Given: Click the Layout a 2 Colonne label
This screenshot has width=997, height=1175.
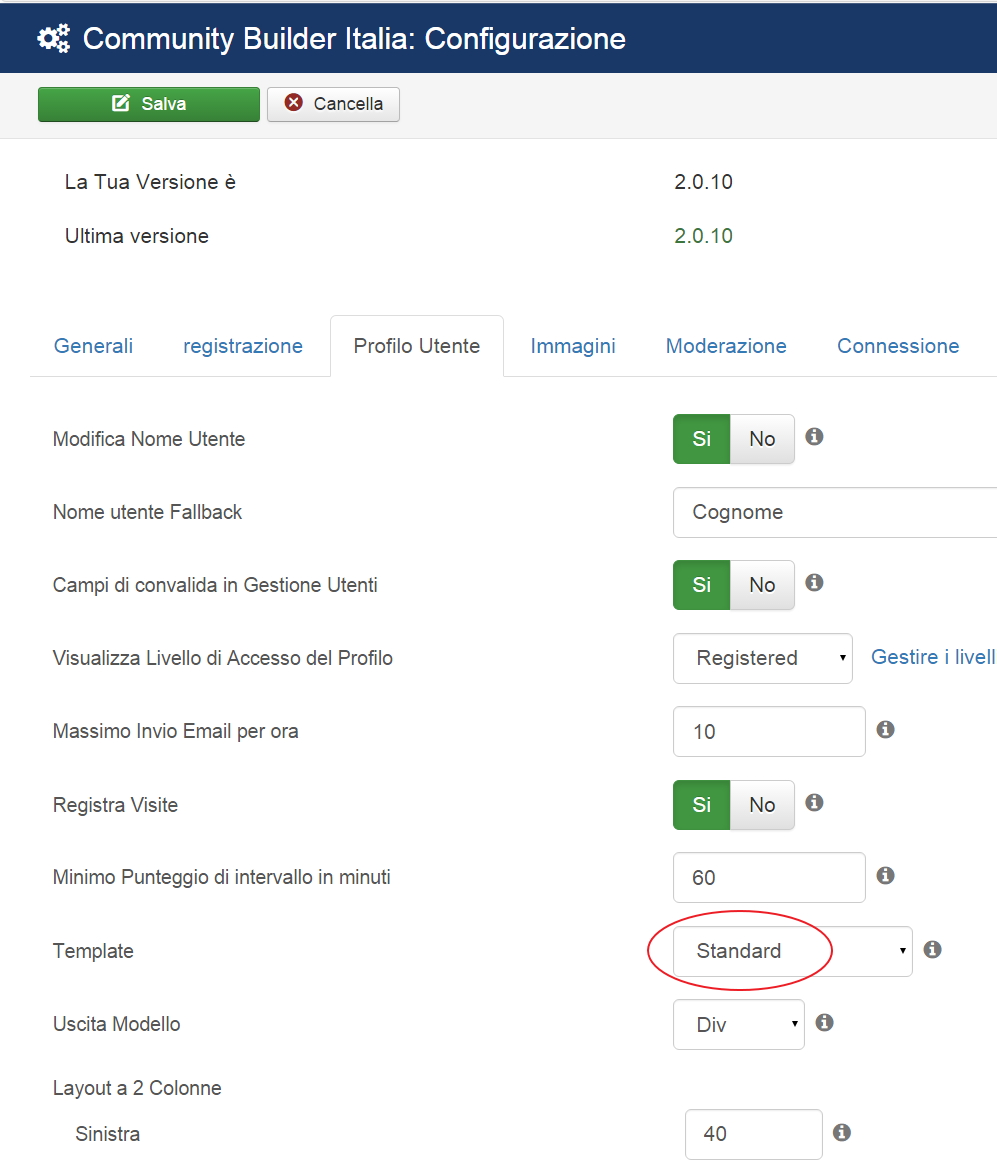Looking at the screenshot, I should (137, 1088).
